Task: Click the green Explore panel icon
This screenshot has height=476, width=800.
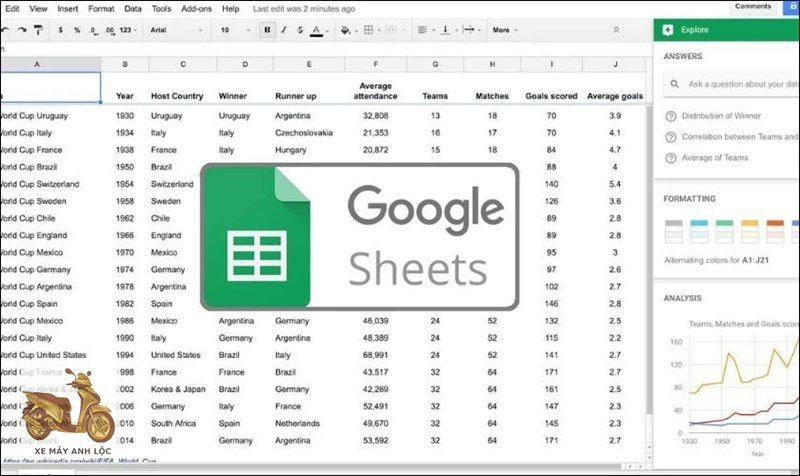Action: tap(668, 30)
